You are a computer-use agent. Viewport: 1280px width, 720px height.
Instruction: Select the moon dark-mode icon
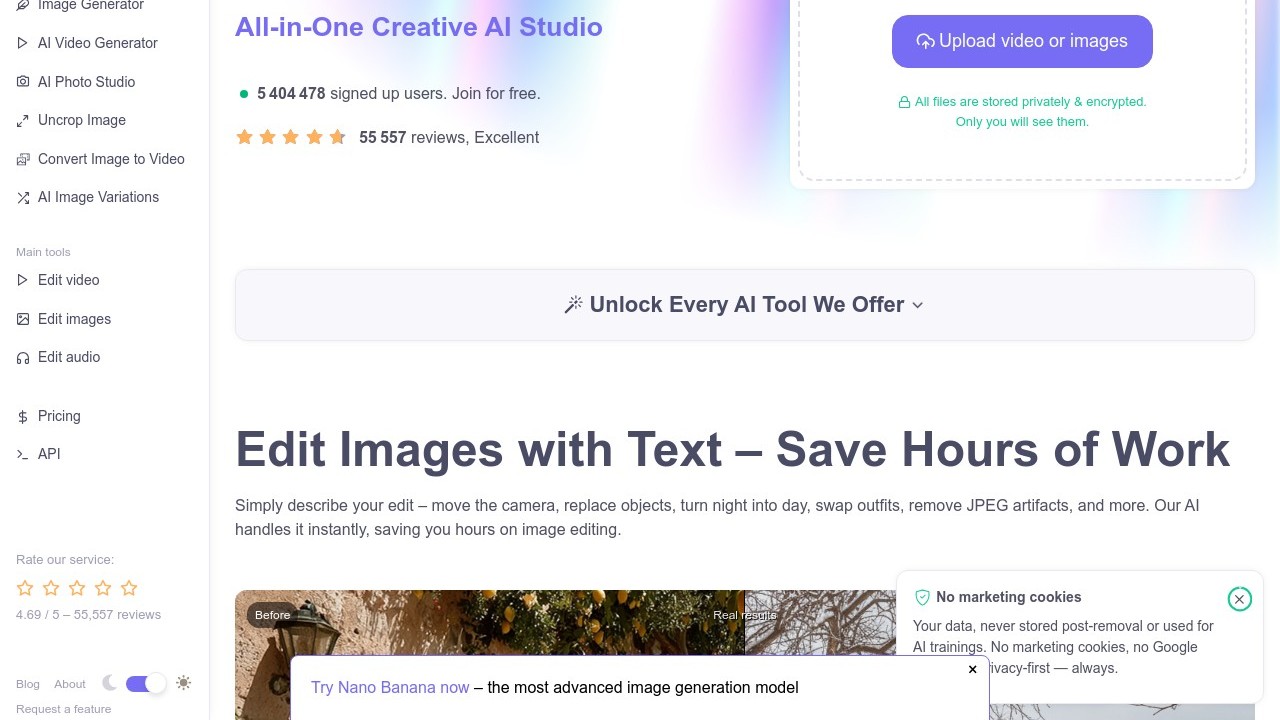(109, 683)
